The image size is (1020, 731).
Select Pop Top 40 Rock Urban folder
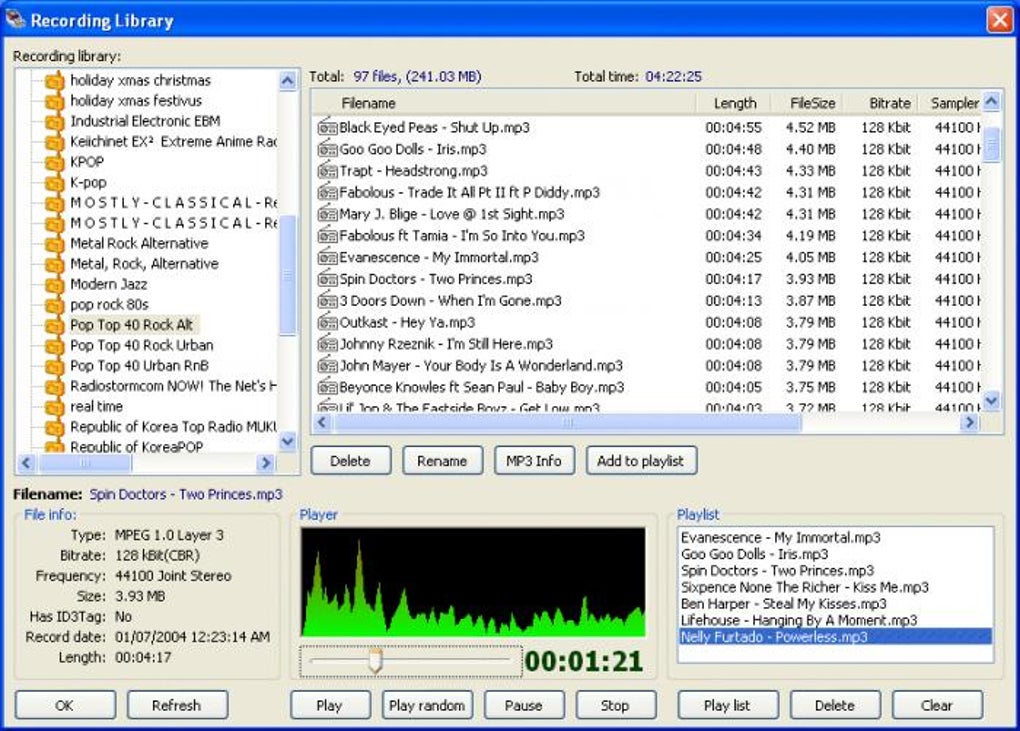(x=141, y=345)
